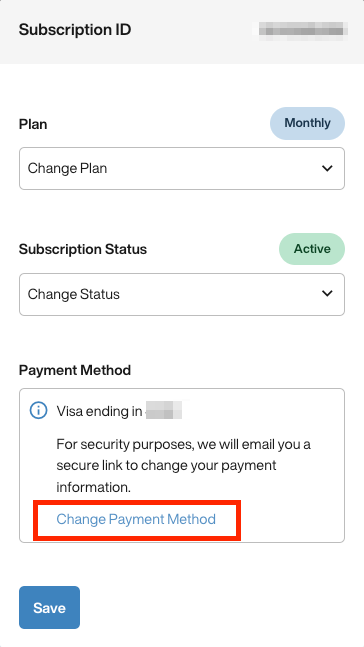Click the gray Subscription ID header bar
The width and height of the screenshot is (364, 647).
coord(182,32)
